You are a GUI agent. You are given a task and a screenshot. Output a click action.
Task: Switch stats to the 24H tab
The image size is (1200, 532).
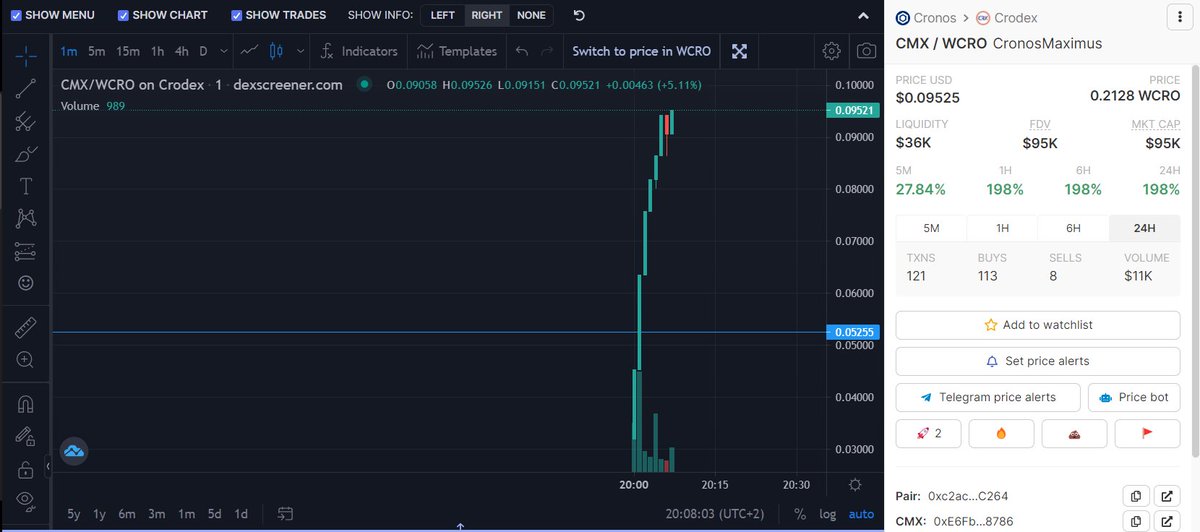1145,228
